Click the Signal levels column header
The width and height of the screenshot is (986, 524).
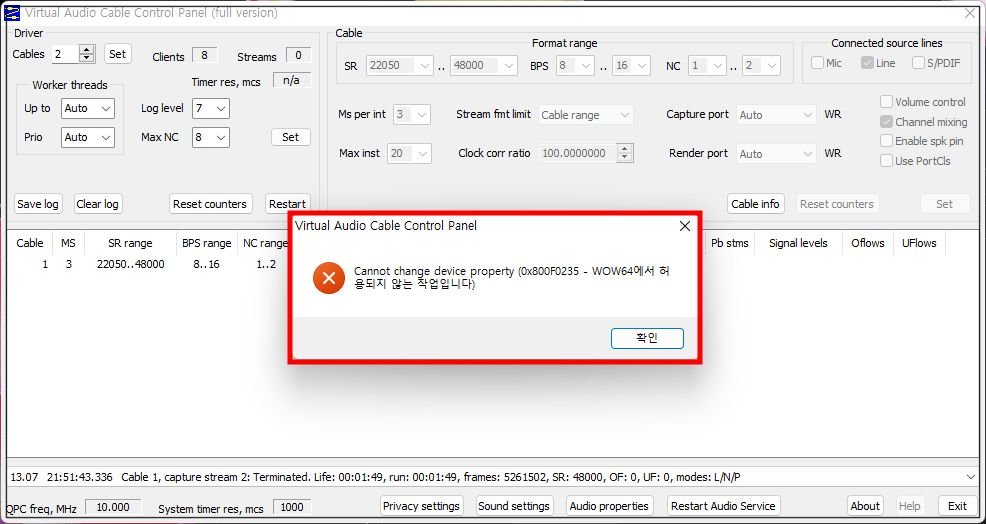(798, 243)
